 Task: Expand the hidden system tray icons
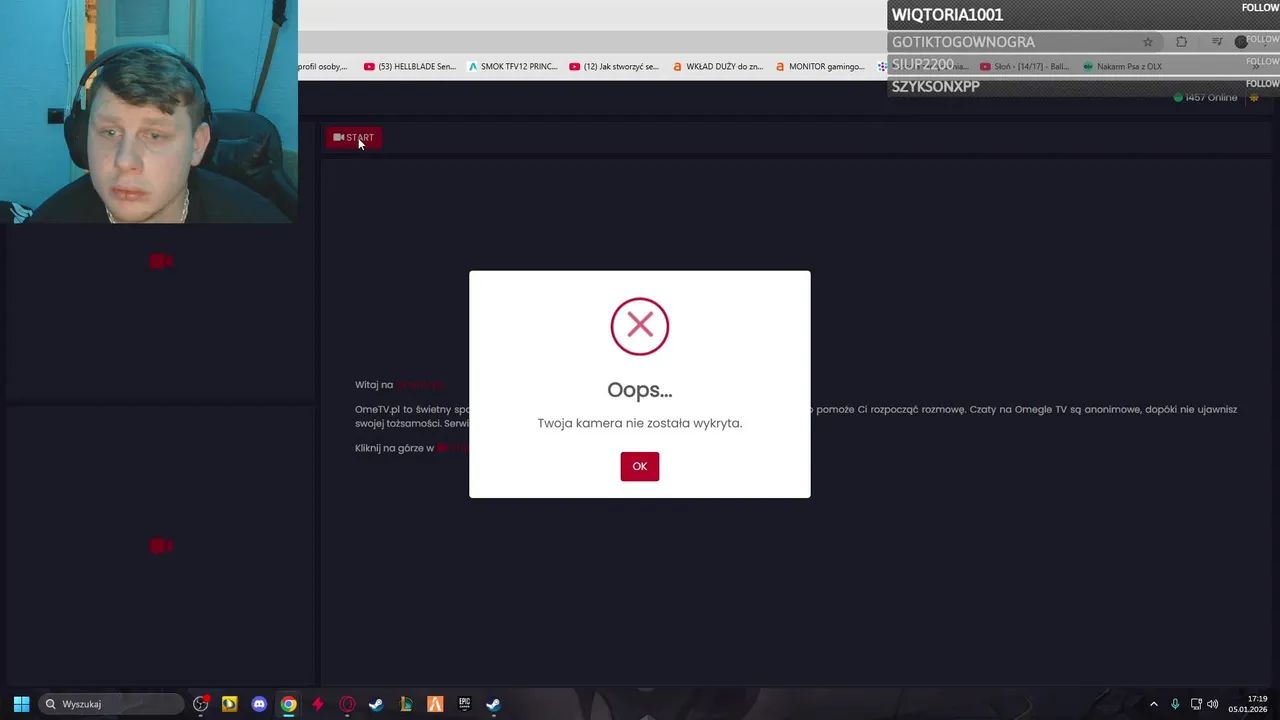(1154, 704)
